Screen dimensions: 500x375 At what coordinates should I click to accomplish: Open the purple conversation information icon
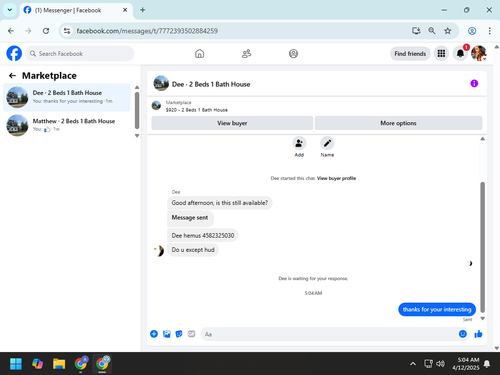(x=474, y=83)
